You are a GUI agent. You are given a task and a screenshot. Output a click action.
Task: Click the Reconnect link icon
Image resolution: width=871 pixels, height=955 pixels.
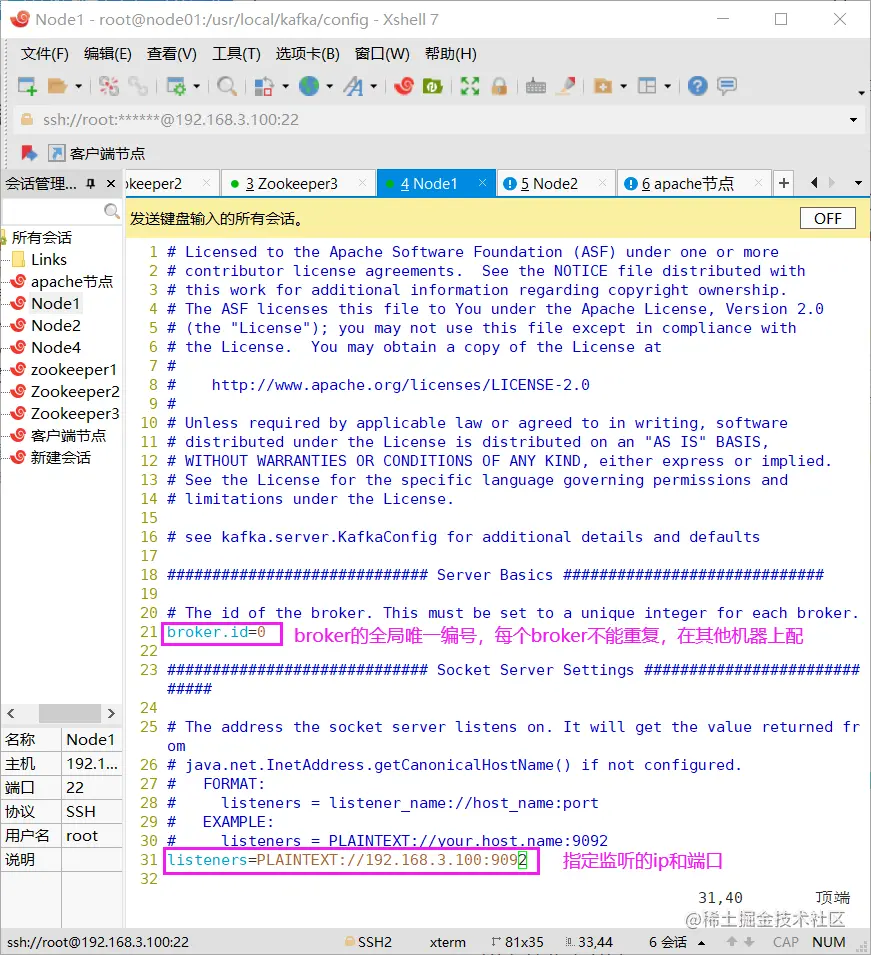coord(138,86)
